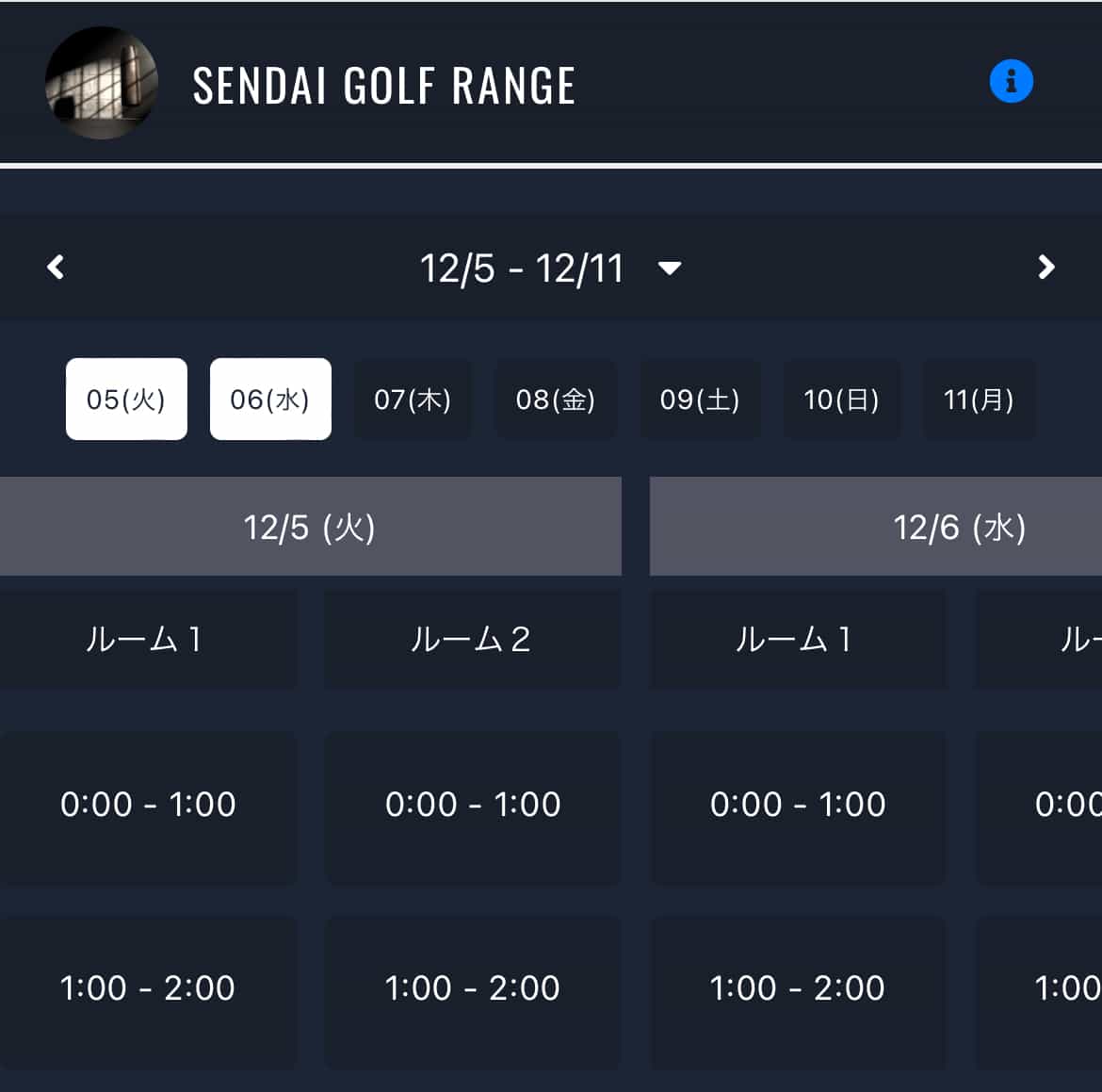Go to next week arrow
Image resolution: width=1102 pixels, height=1092 pixels.
(1045, 268)
